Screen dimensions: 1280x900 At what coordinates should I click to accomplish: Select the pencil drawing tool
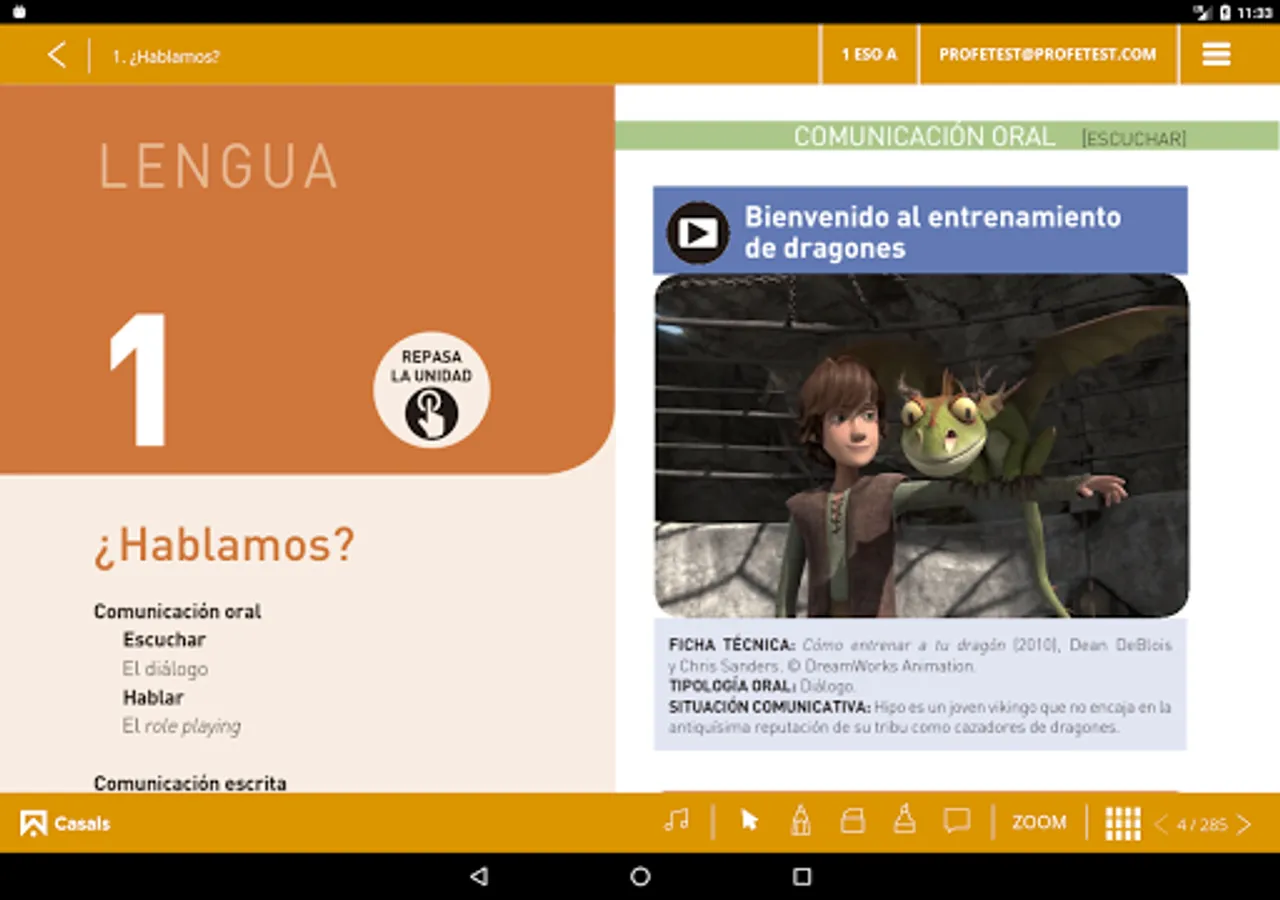[800, 821]
